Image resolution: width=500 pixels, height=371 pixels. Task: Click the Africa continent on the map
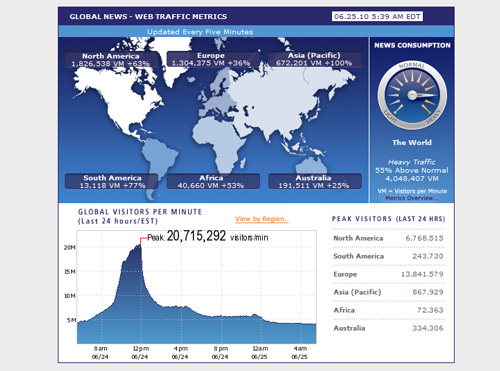217,143
